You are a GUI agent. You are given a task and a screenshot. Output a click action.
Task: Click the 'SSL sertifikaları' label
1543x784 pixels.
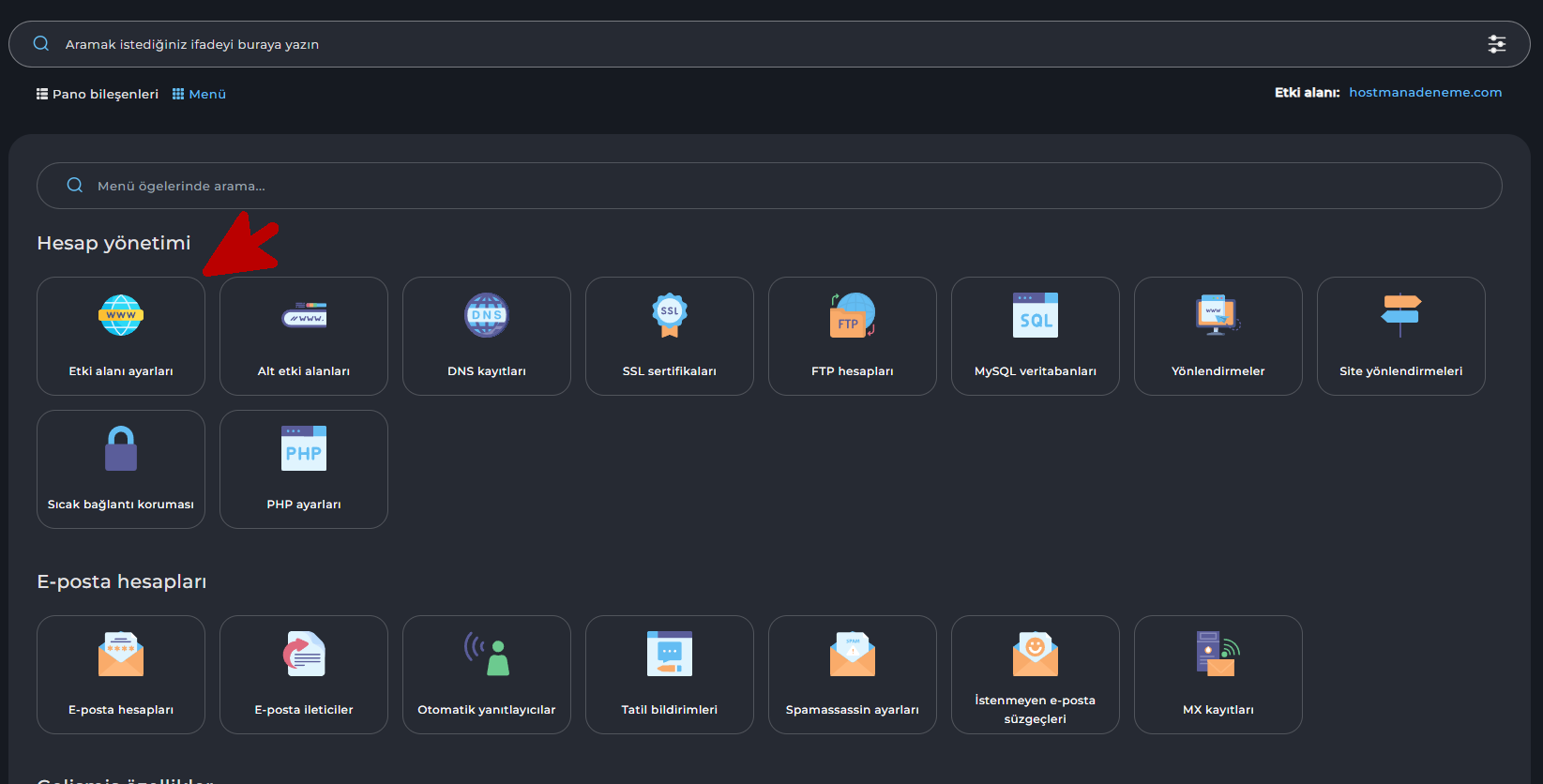tap(670, 371)
